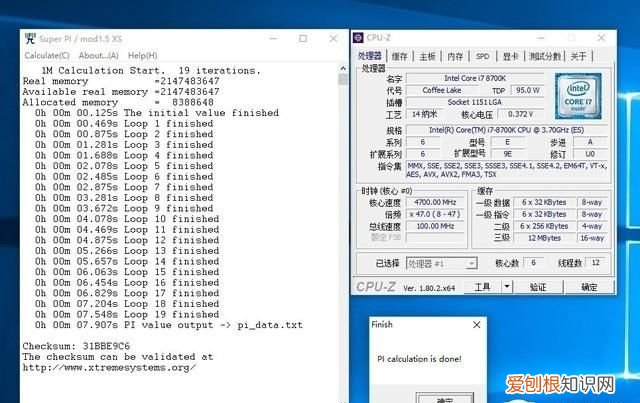This screenshot has height=403, width=640.
Task: Switch to the SPD tab in CPU-Z
Action: 482,56
